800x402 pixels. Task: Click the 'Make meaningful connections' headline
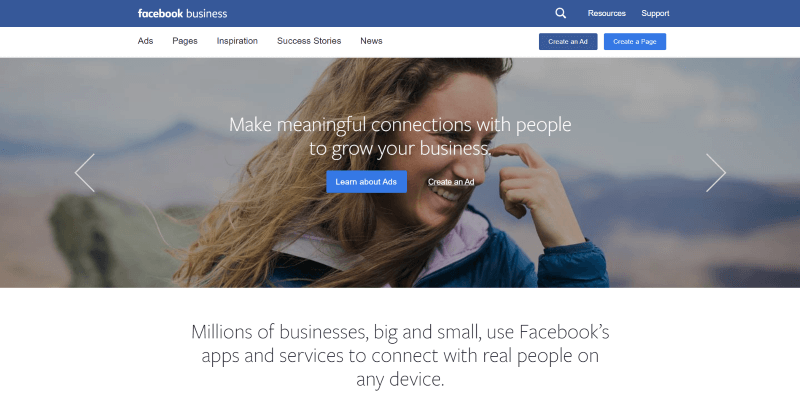click(400, 136)
